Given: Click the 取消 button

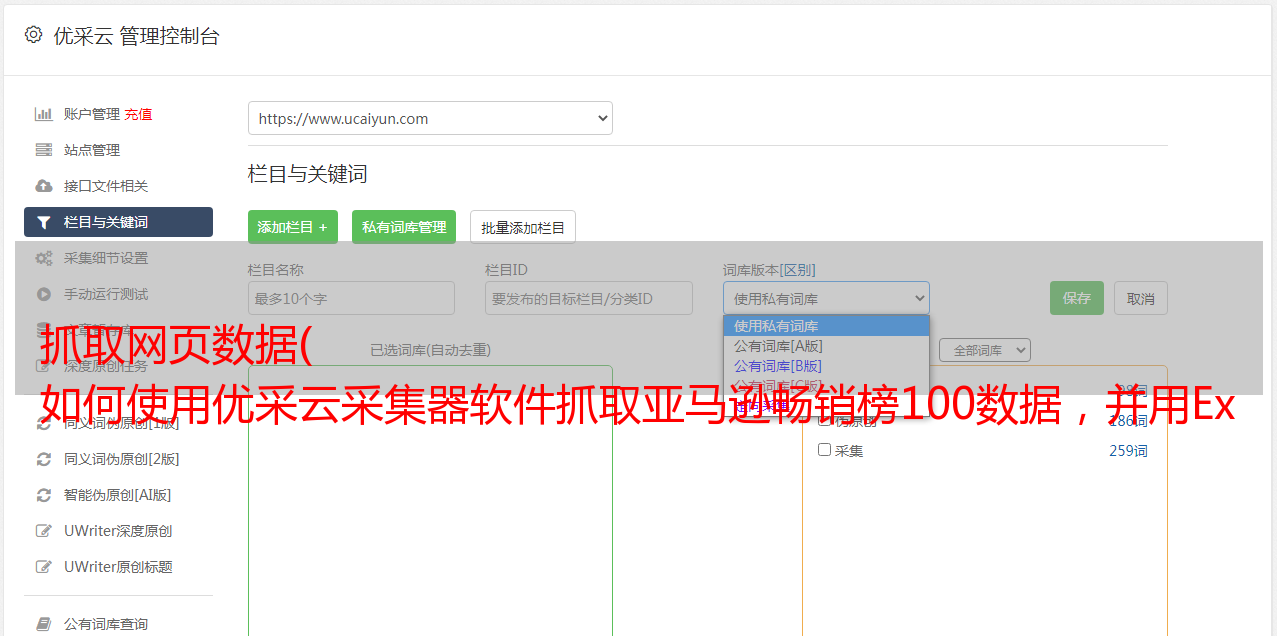Looking at the screenshot, I should 1141,298.
